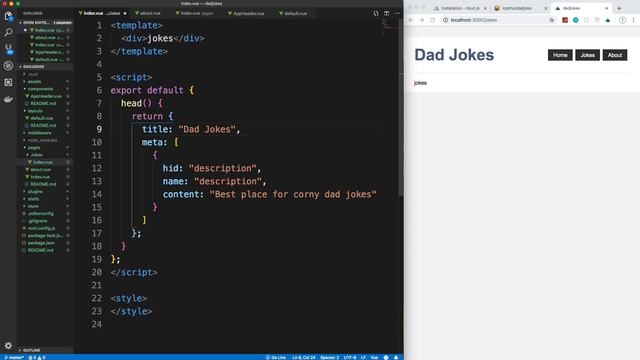Image resolution: width=640 pixels, height=360 pixels.
Task: Expand the store folder
Action: tap(33, 207)
